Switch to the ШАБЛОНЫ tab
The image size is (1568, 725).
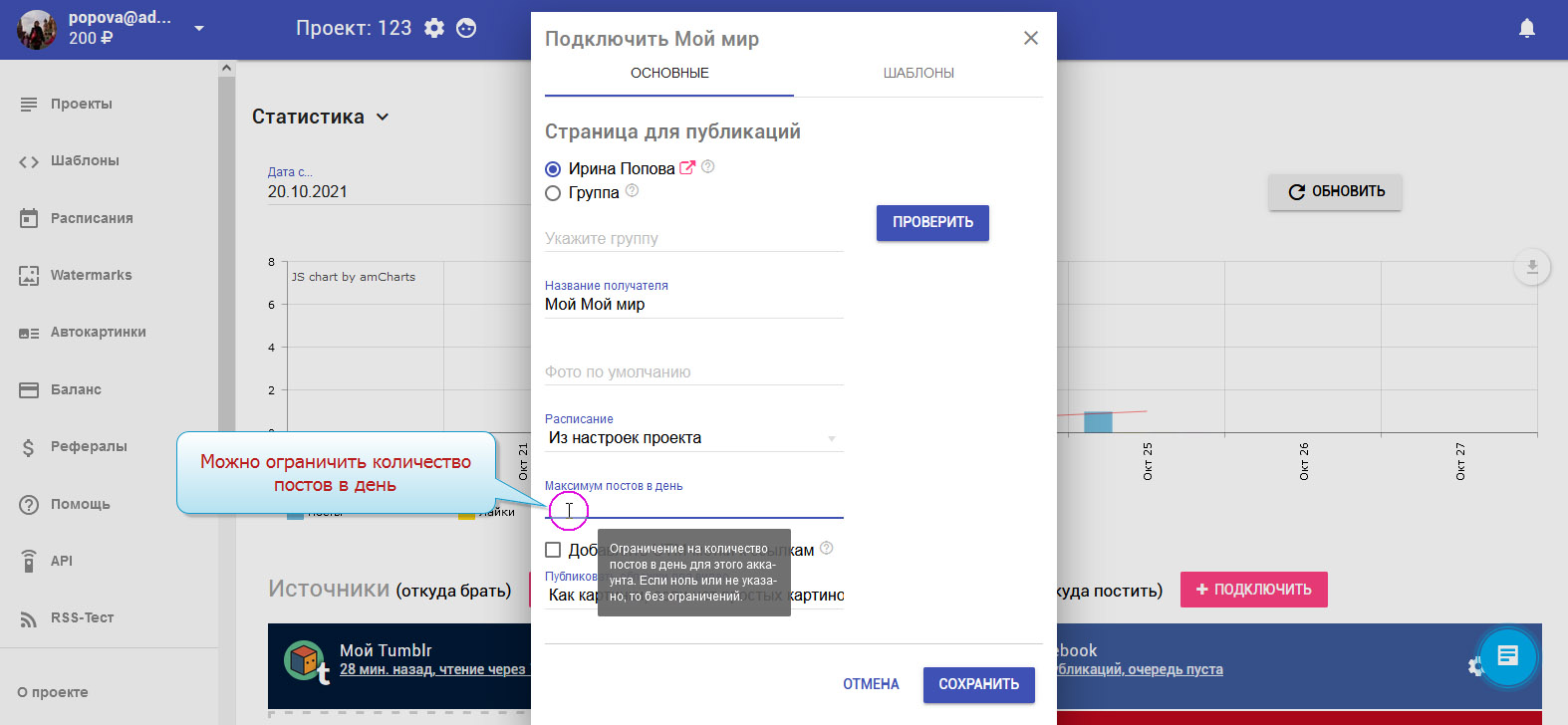tap(918, 73)
